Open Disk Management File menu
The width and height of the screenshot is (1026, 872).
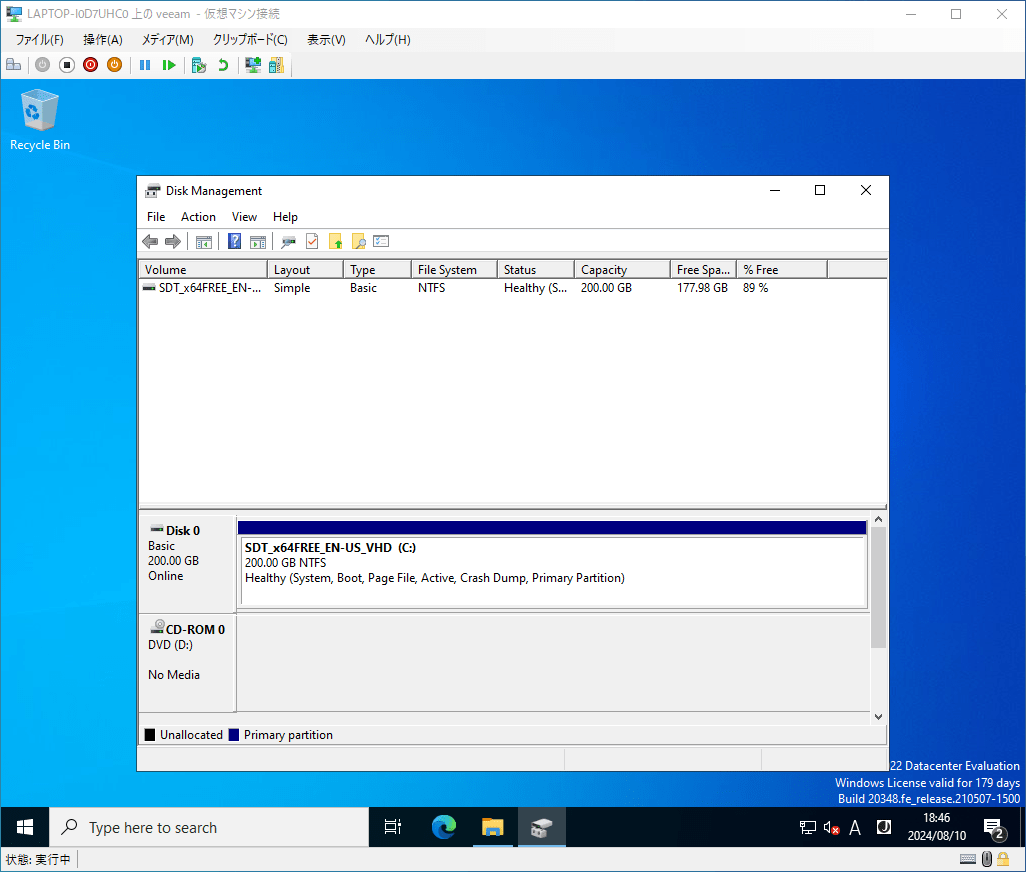(156, 217)
